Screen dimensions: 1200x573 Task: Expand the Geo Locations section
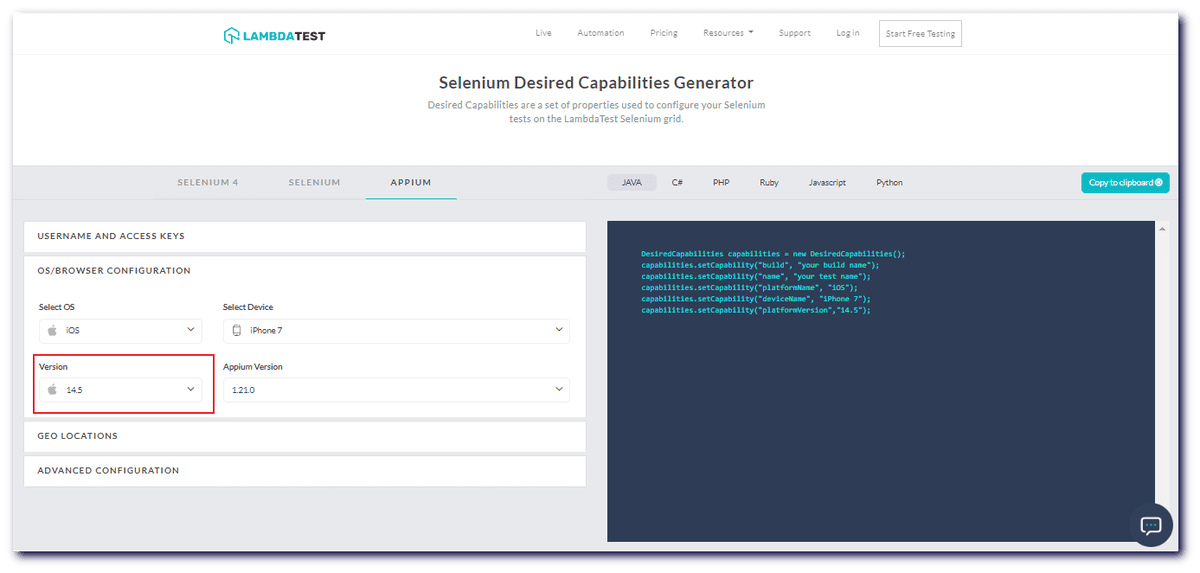(304, 436)
